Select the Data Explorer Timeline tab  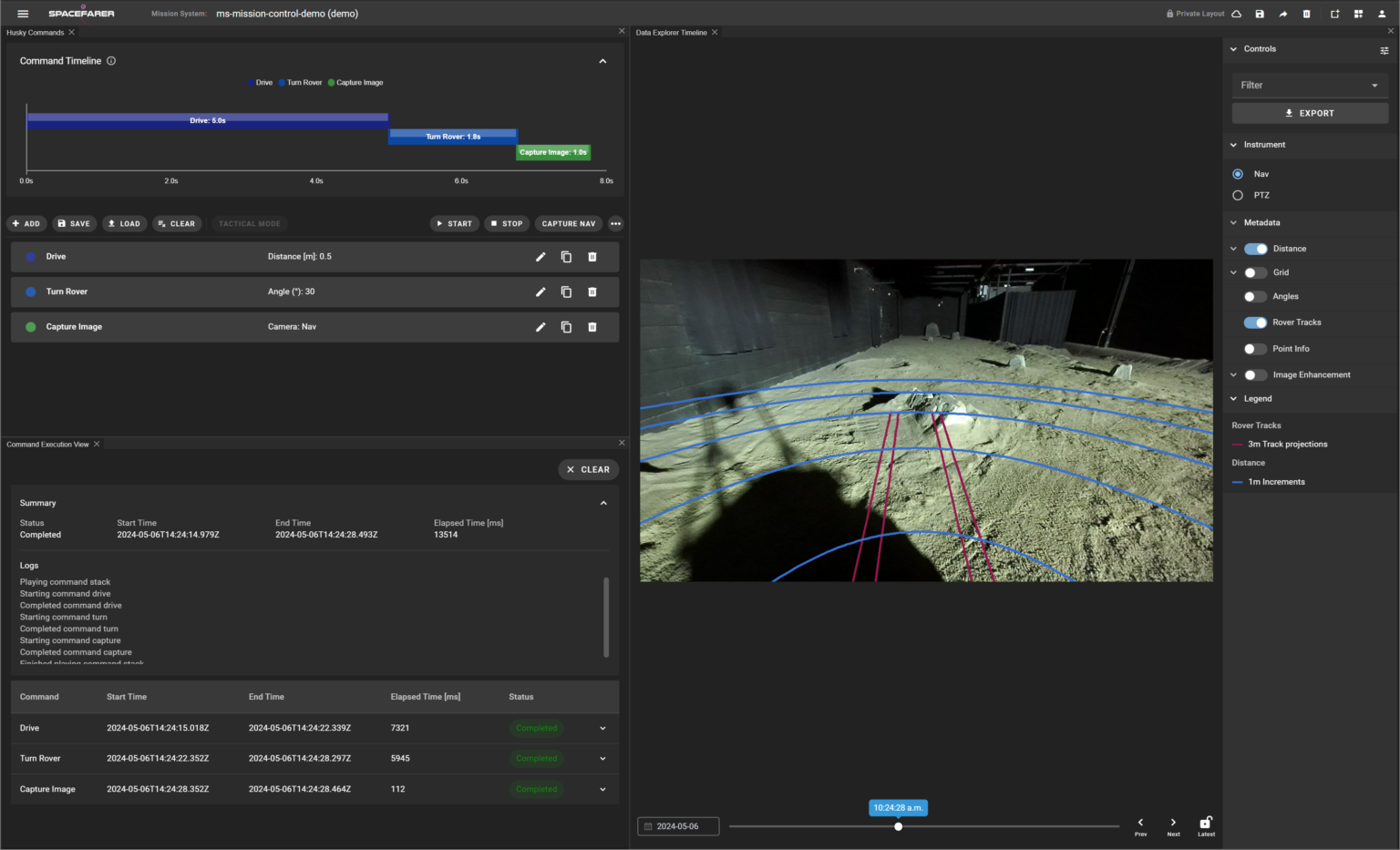[x=671, y=33]
